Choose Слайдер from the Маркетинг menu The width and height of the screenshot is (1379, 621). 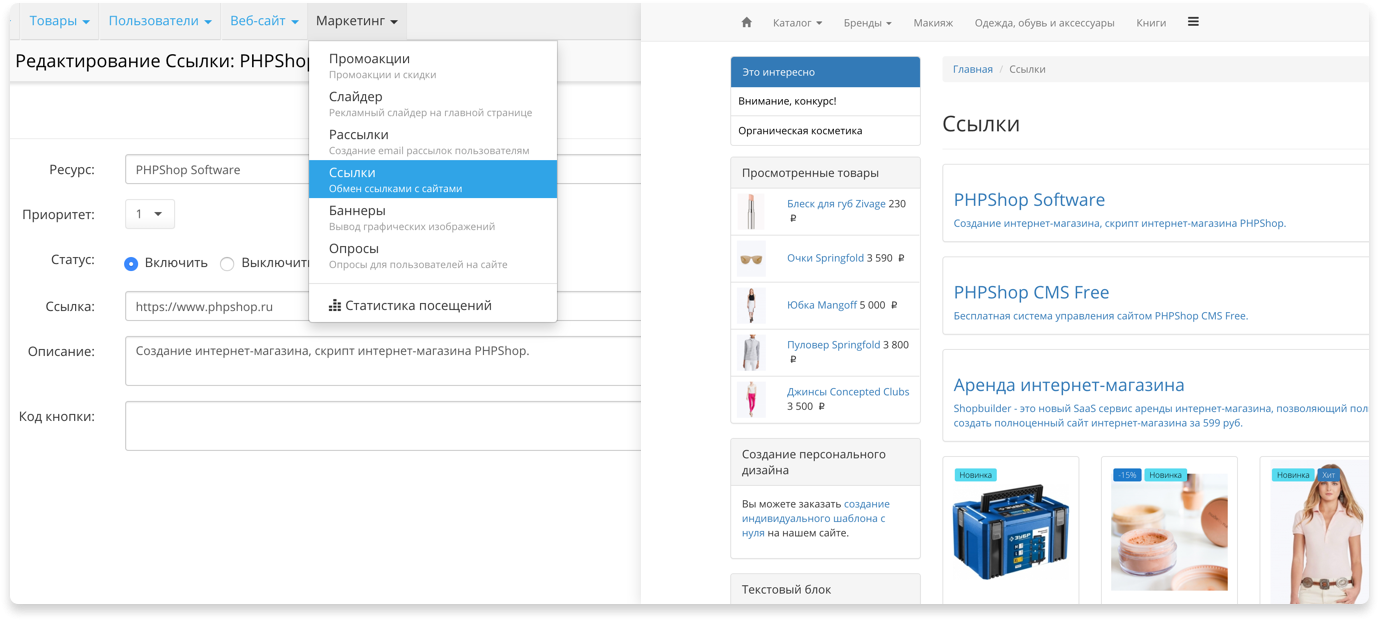(x=433, y=103)
